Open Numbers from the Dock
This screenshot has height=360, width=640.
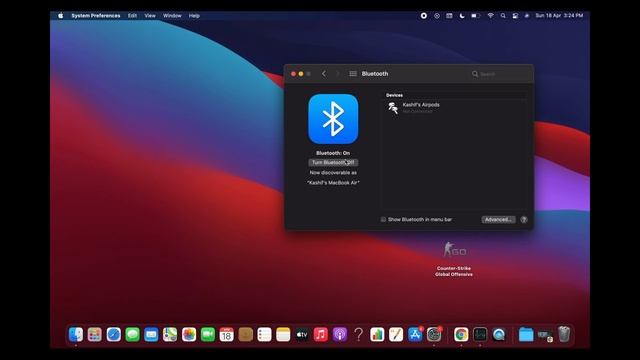tap(377, 335)
